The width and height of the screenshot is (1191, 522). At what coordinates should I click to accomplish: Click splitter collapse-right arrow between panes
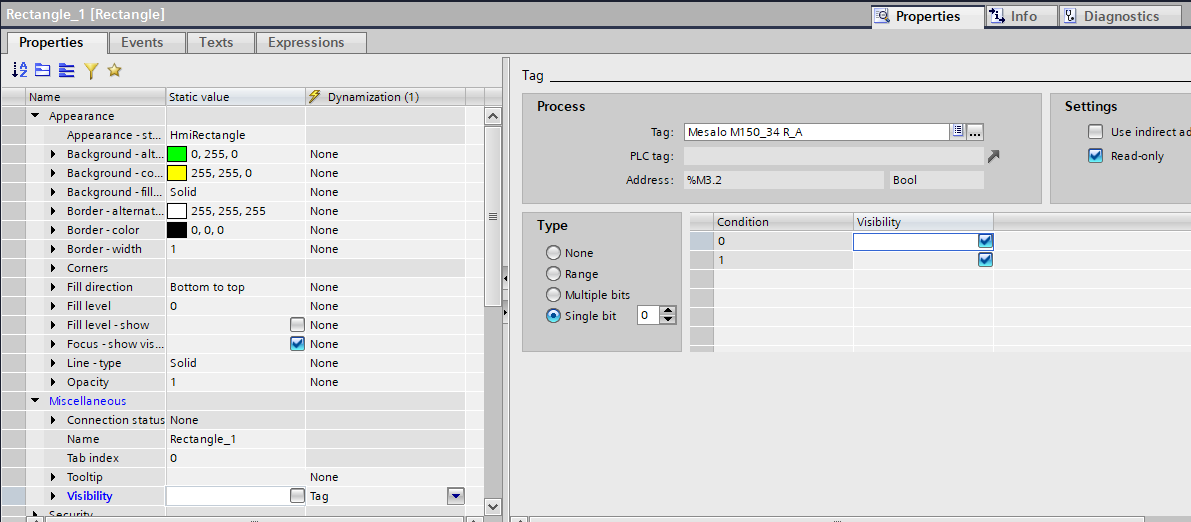click(x=506, y=312)
